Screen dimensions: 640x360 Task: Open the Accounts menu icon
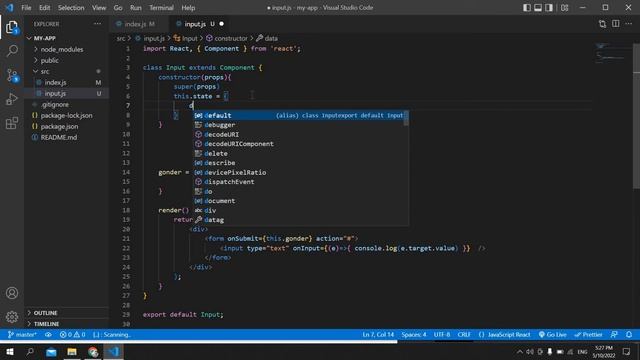(x=12, y=293)
